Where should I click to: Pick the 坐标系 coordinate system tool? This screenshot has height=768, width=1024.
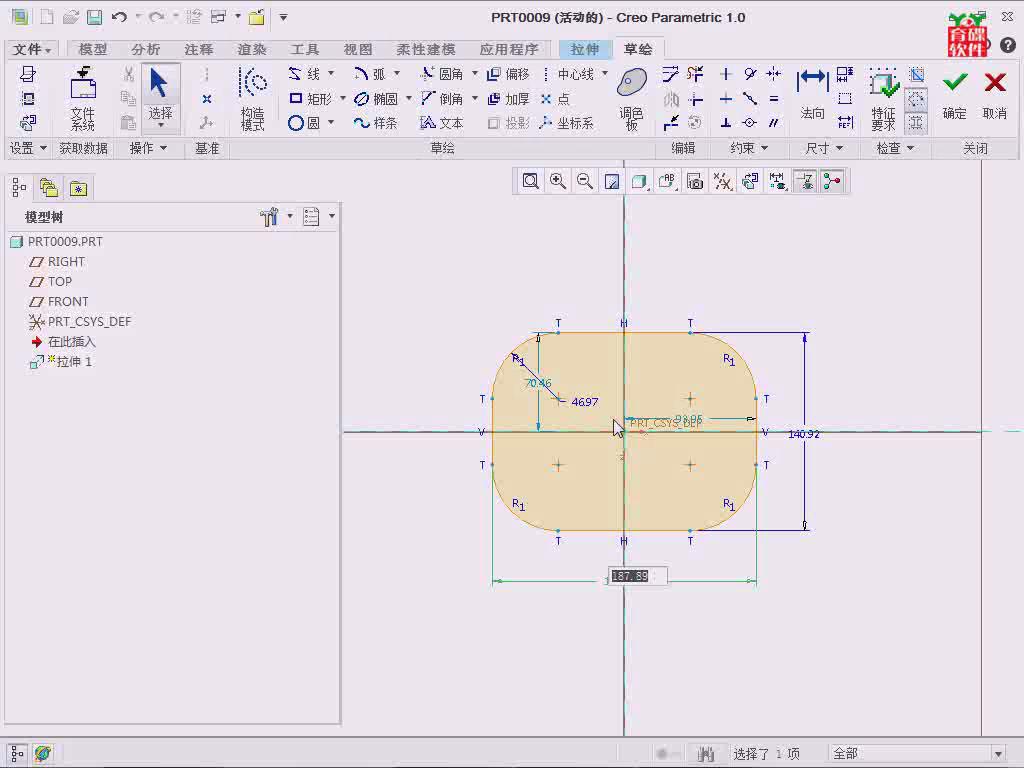click(566, 123)
